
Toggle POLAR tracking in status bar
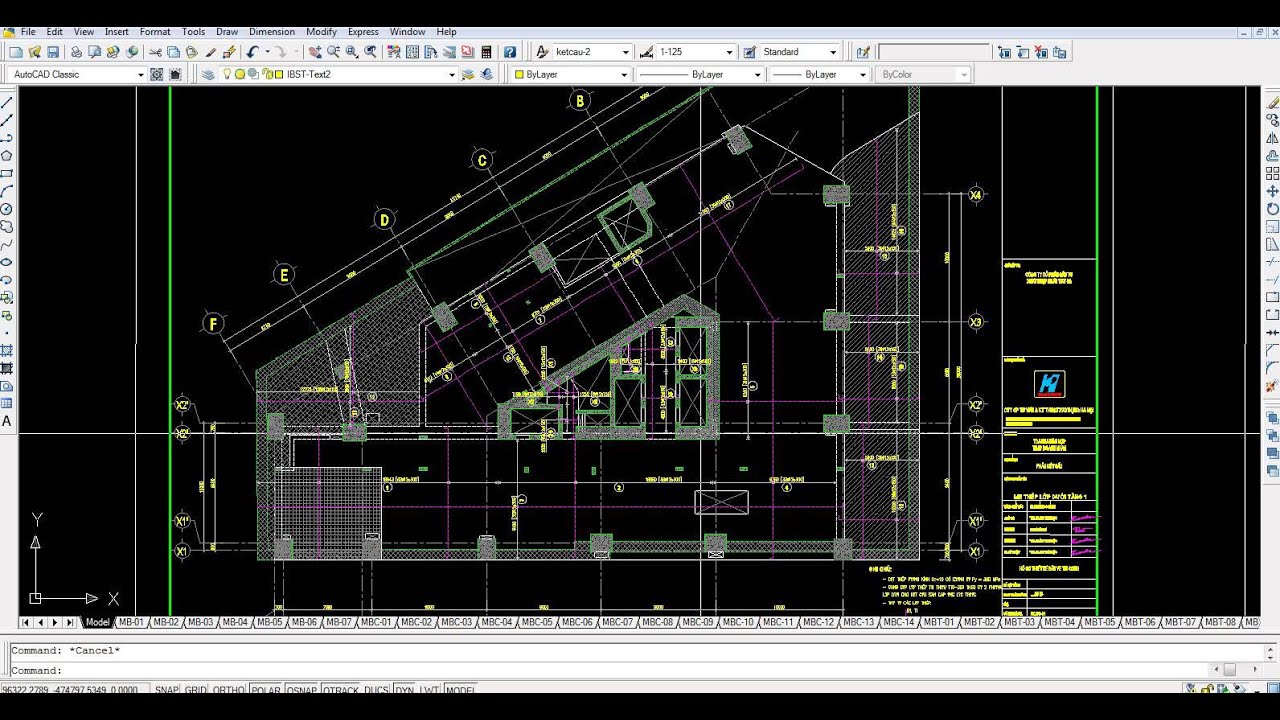coord(265,690)
